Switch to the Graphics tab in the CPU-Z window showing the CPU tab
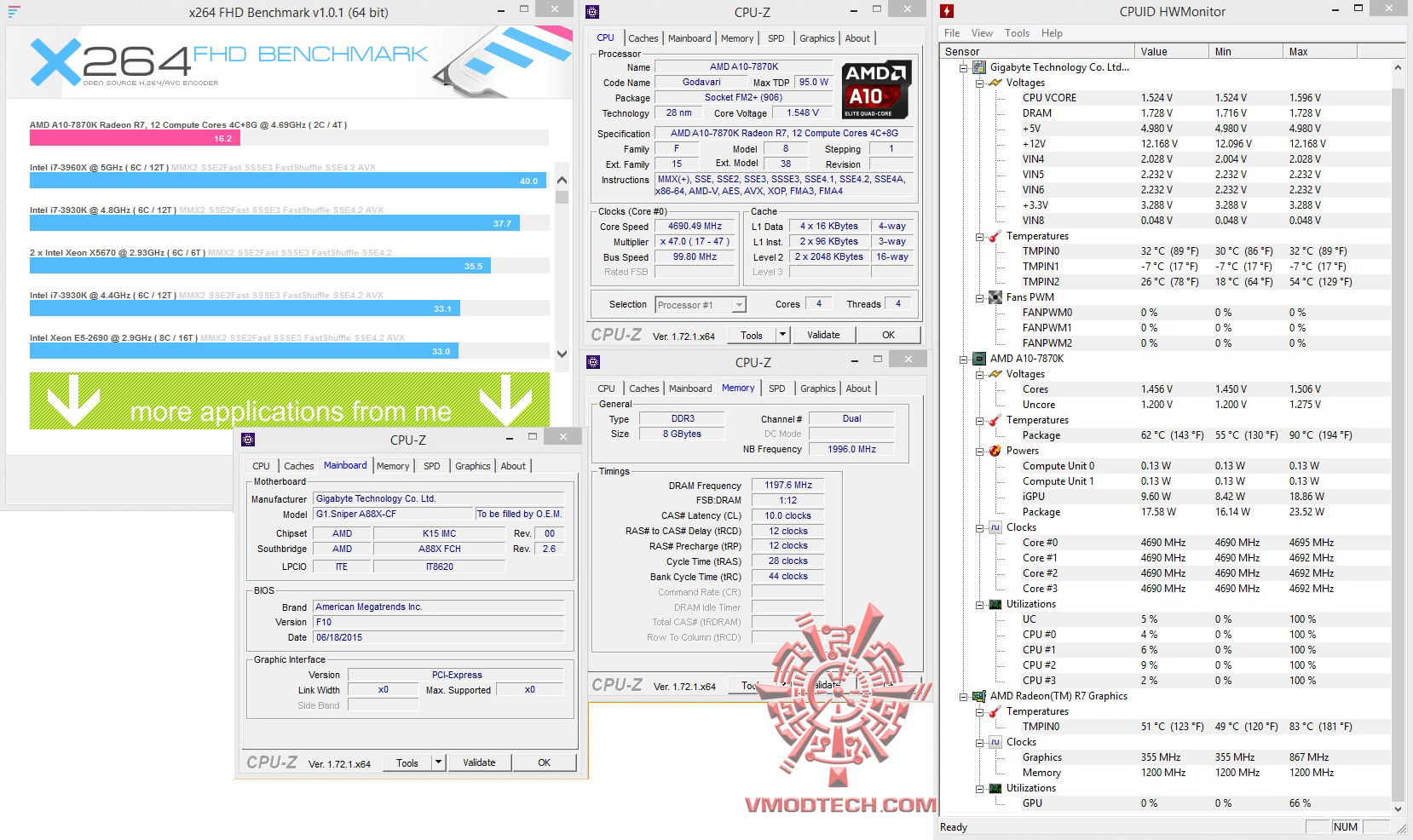This screenshot has height=840, width=1413. click(816, 38)
